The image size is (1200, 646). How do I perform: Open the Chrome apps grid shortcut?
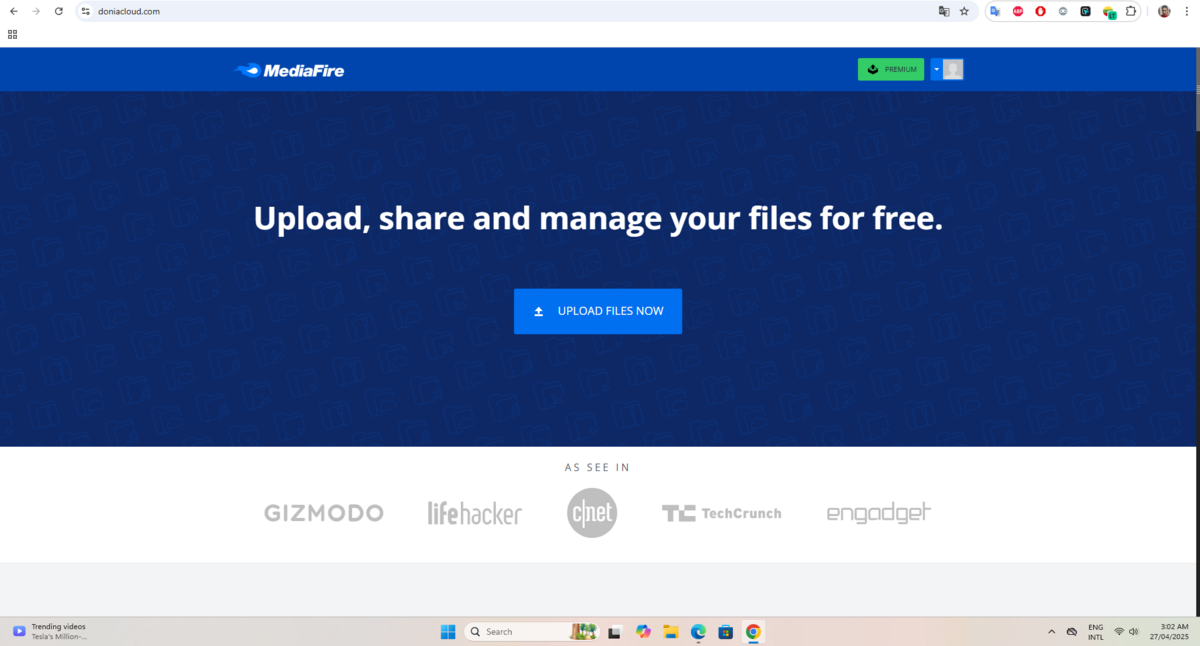(12, 34)
